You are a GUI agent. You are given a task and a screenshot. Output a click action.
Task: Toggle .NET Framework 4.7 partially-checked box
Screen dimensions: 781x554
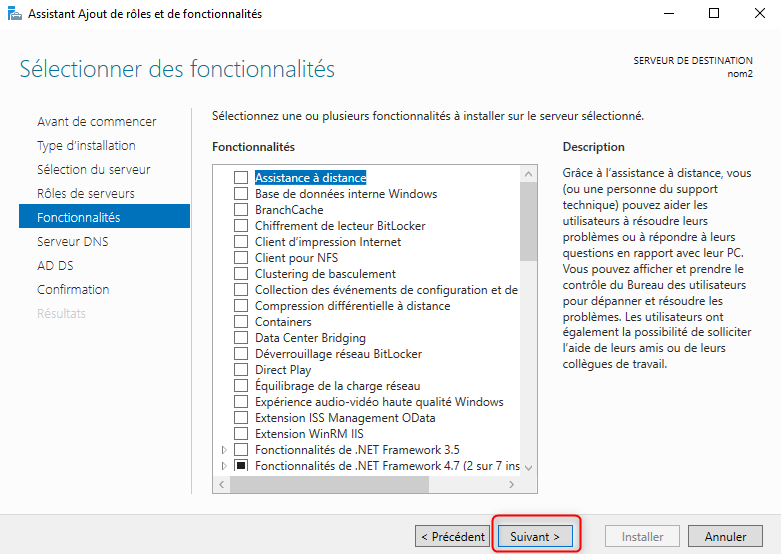(x=241, y=465)
